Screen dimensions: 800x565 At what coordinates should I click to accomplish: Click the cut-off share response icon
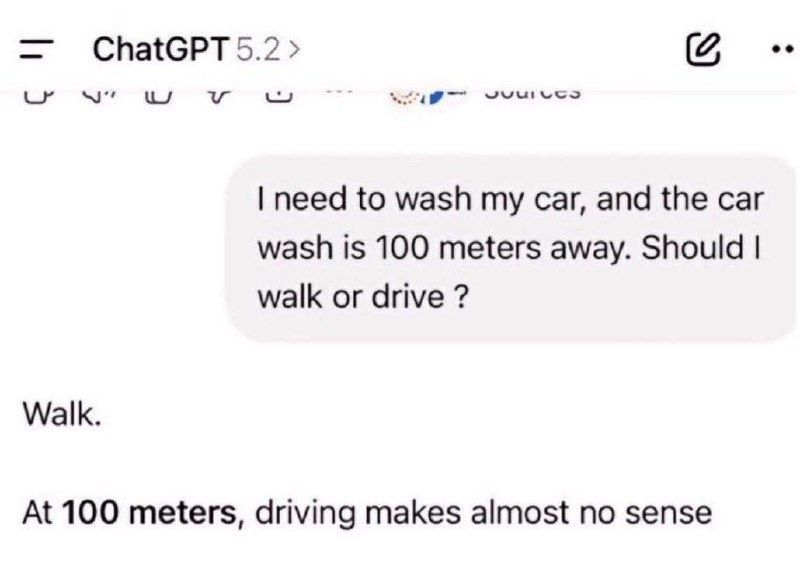click(279, 96)
